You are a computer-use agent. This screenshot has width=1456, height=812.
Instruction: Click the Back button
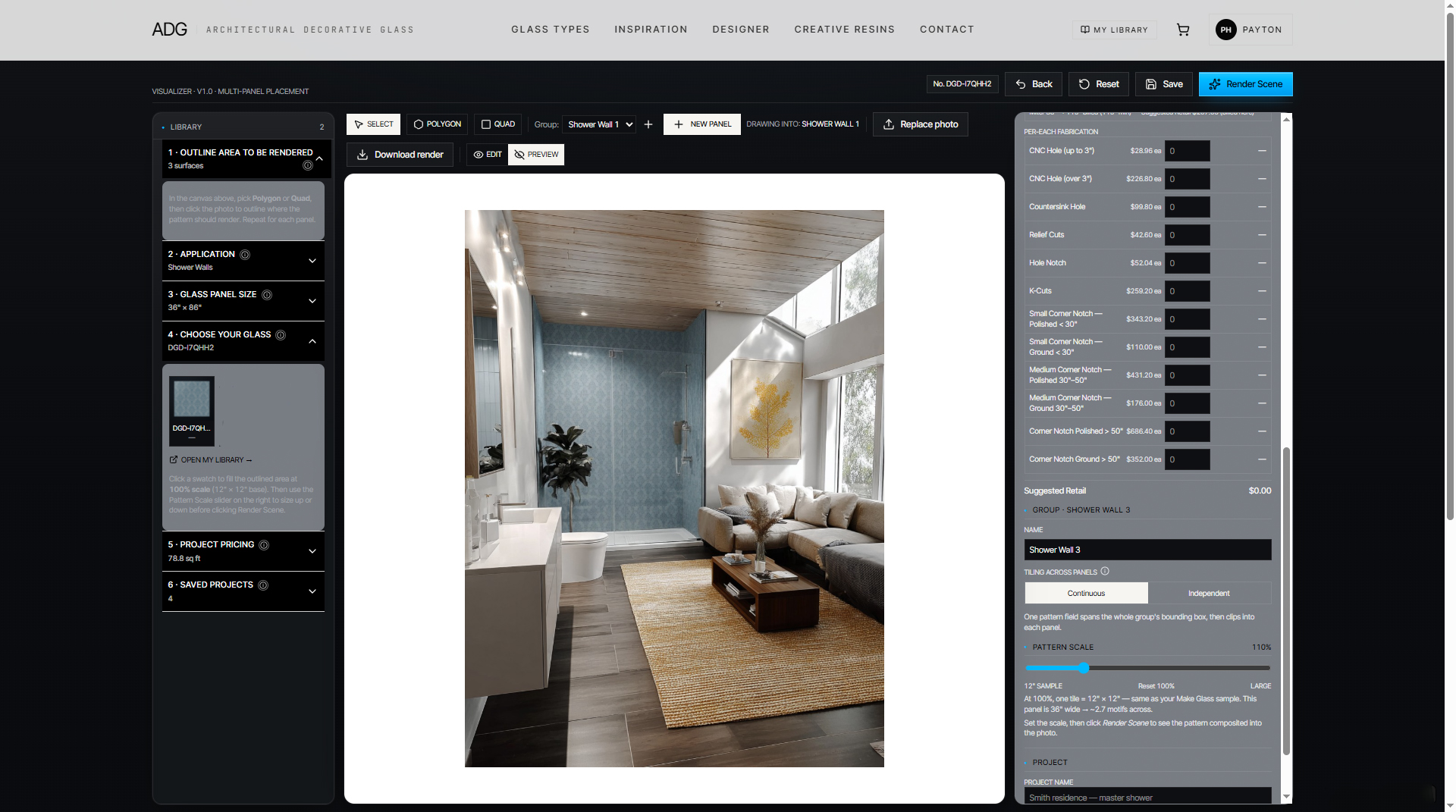pos(1033,84)
